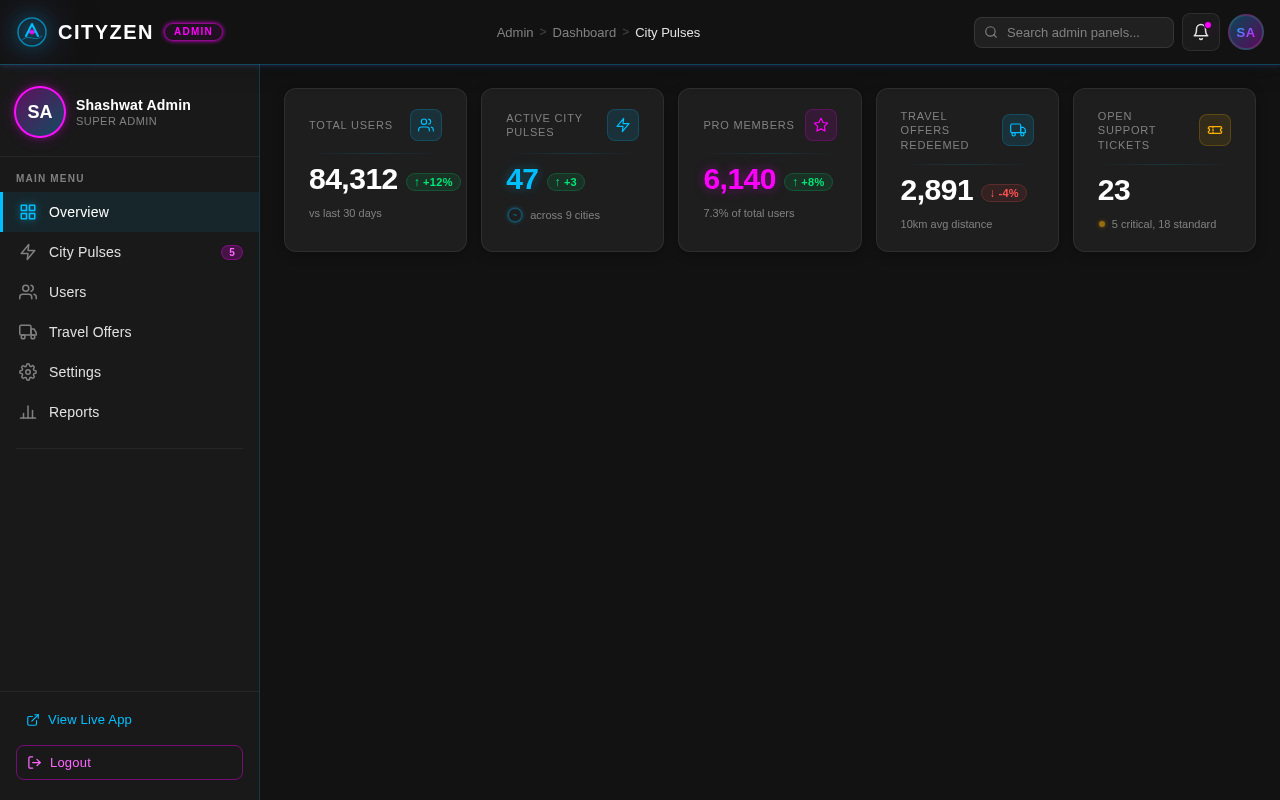Click the Total Users people icon on stat card
The height and width of the screenshot is (800, 1280).
[426, 125]
